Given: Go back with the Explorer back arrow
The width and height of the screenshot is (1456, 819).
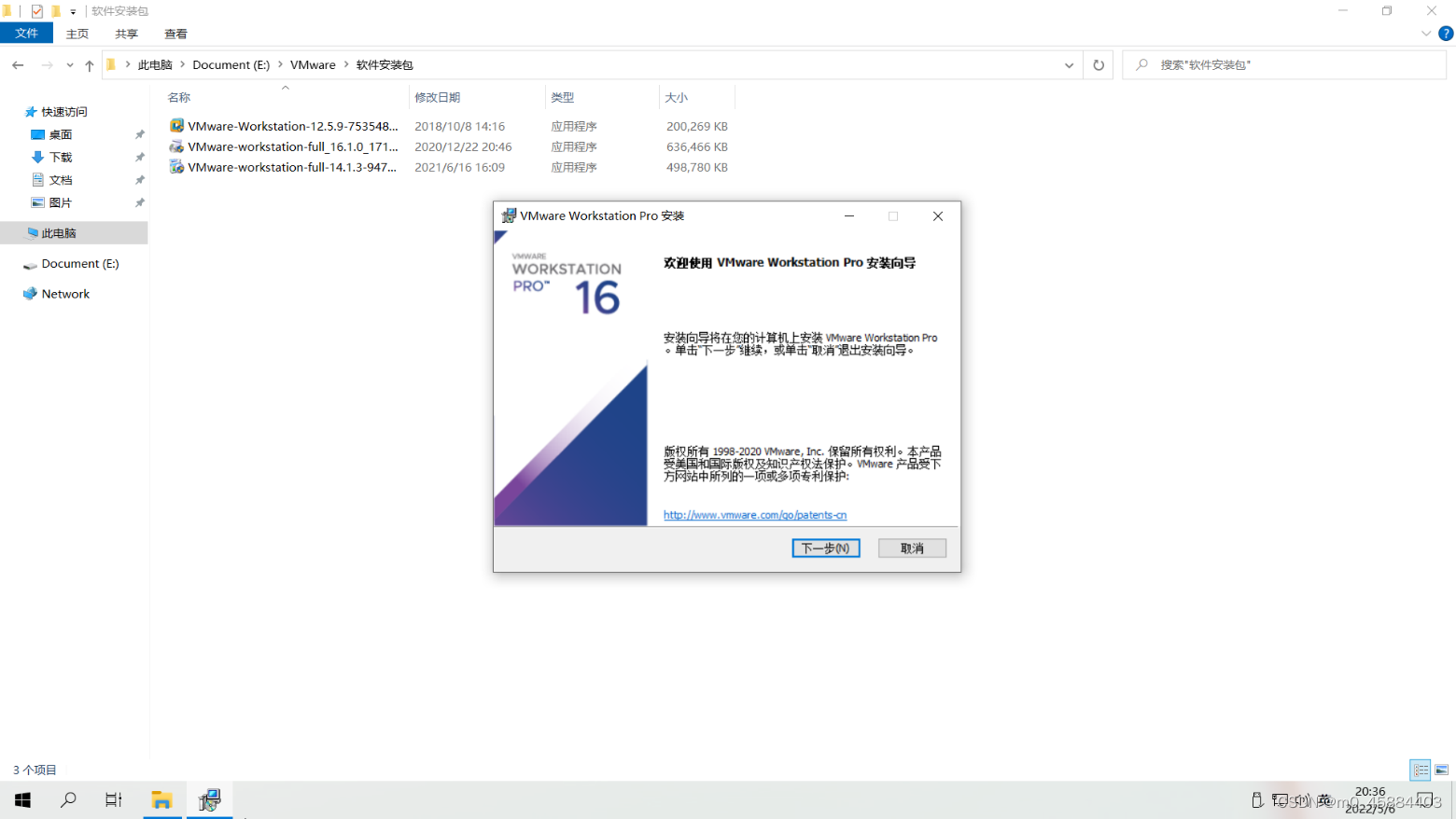Looking at the screenshot, I should point(18,65).
